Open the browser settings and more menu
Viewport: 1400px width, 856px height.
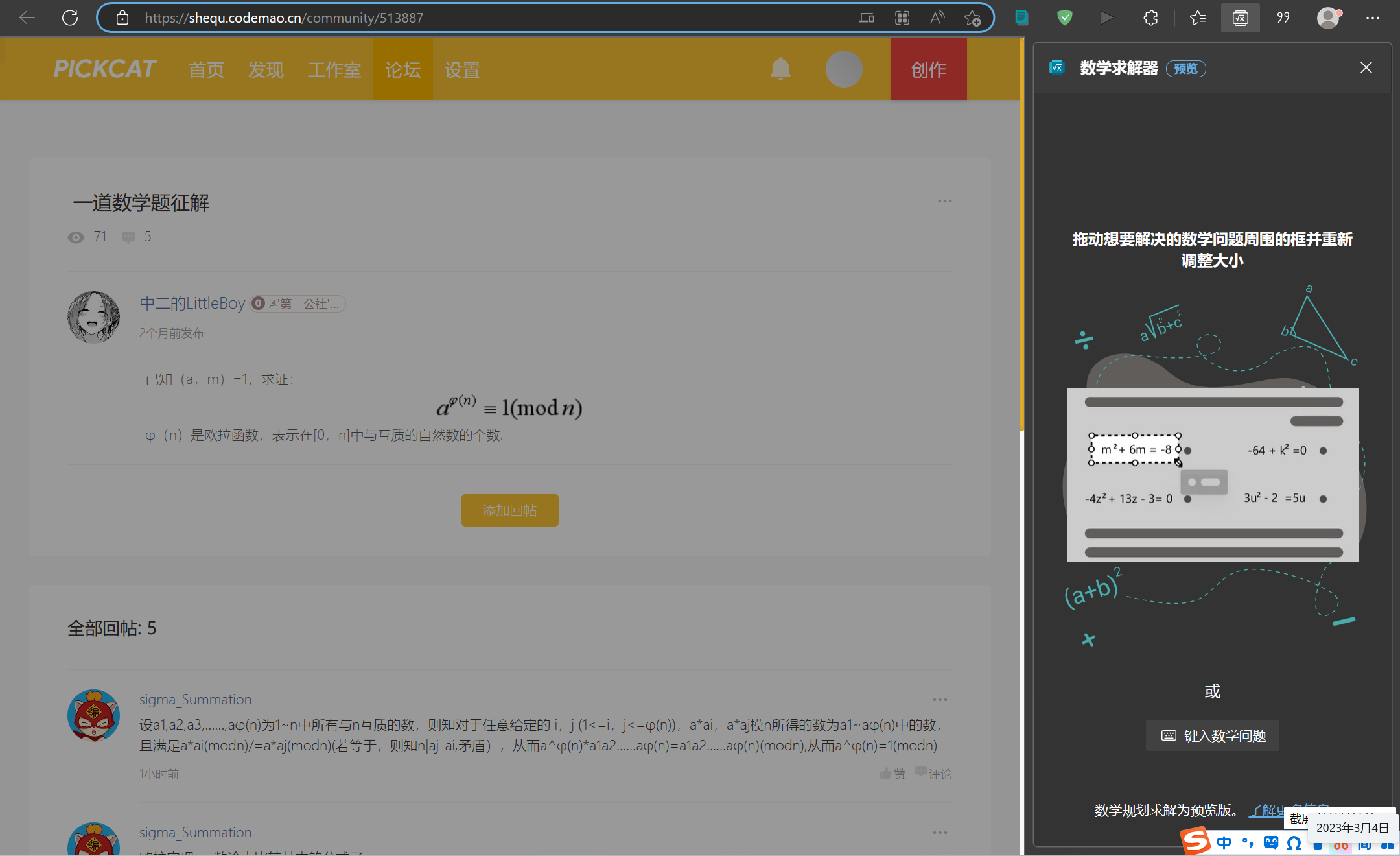(x=1373, y=18)
